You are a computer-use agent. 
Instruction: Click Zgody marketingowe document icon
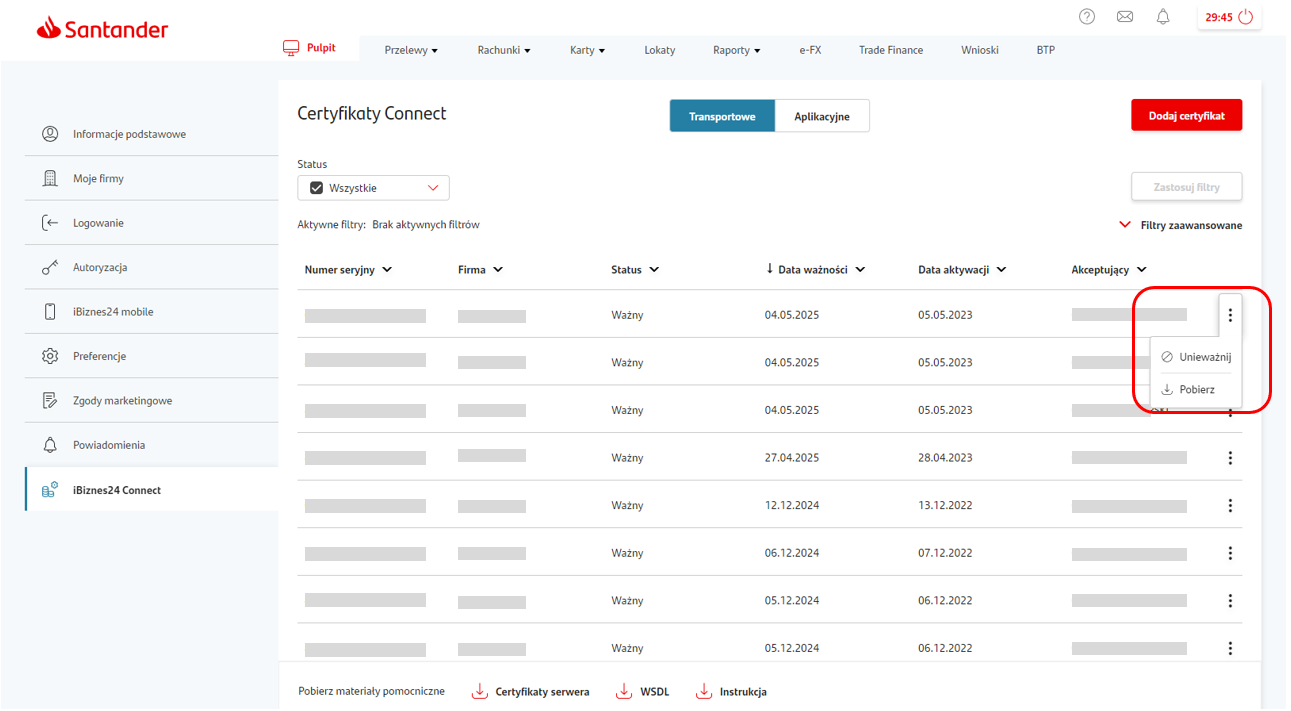click(x=50, y=400)
